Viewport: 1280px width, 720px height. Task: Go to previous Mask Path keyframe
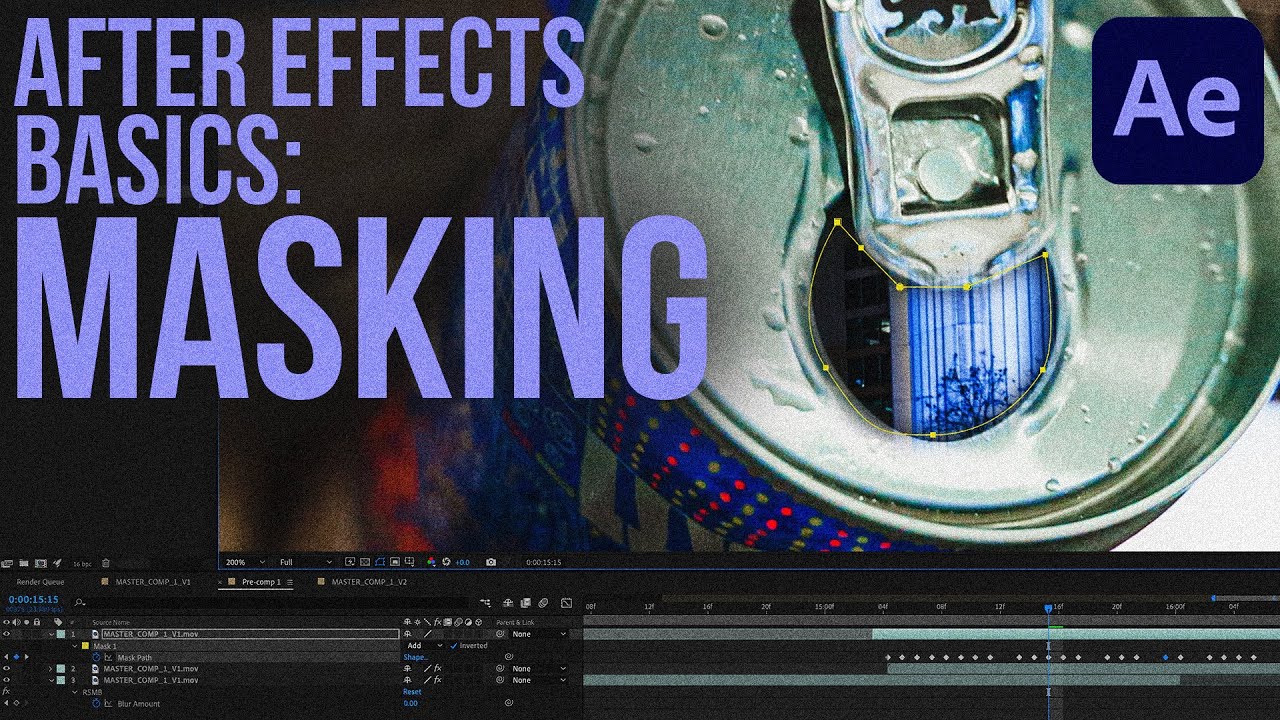click(x=6, y=657)
